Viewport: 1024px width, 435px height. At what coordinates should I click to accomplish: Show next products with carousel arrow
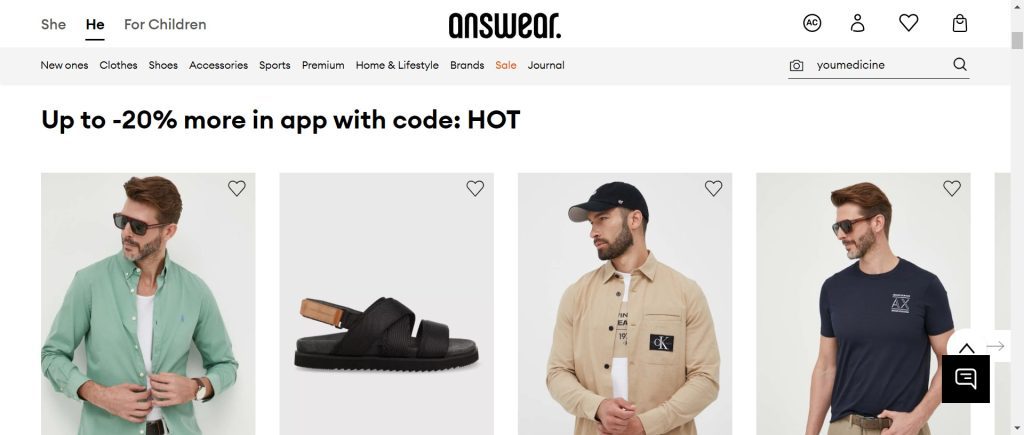pos(995,346)
